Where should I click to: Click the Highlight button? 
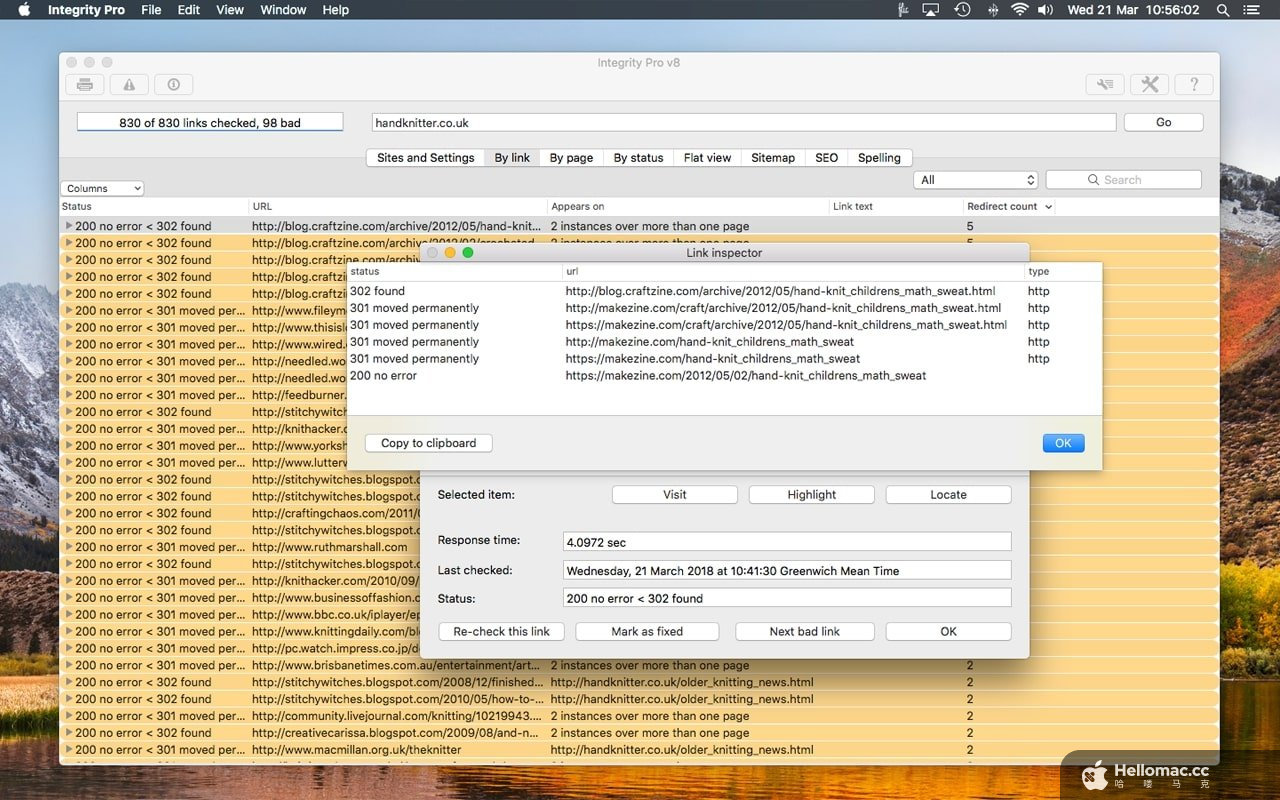812,495
